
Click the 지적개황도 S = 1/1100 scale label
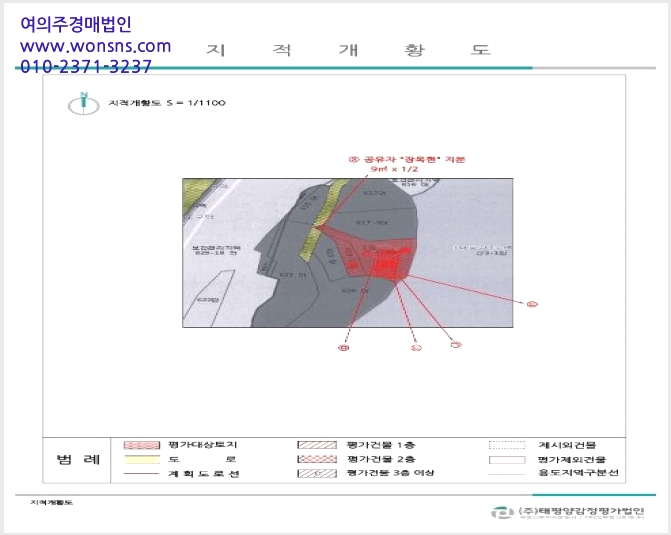click(167, 103)
